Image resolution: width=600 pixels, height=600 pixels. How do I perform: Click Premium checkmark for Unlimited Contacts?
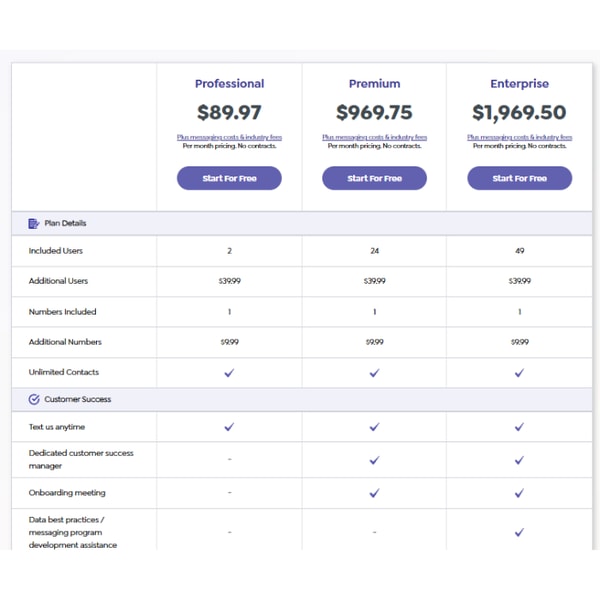click(x=375, y=373)
